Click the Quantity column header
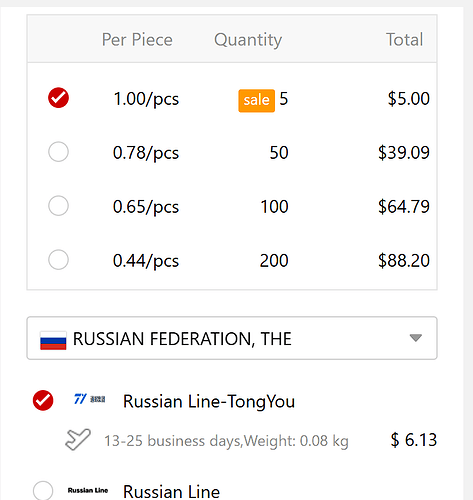Viewport: 473px width, 500px height. tap(248, 40)
